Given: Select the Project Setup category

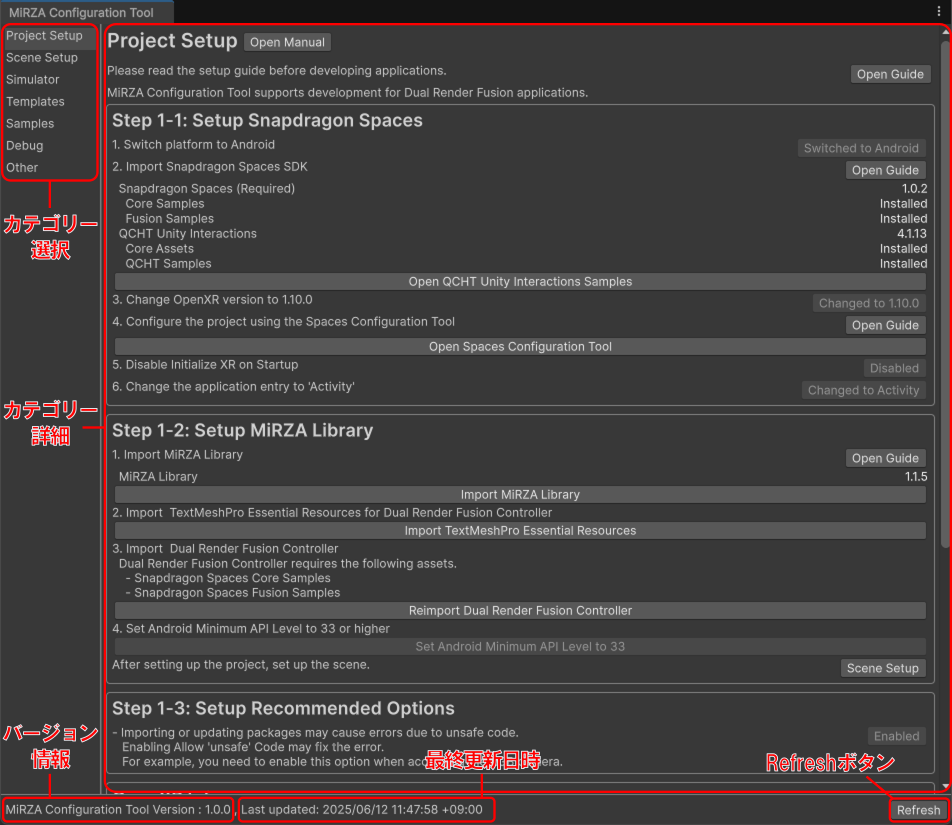Looking at the screenshot, I should coord(50,36).
